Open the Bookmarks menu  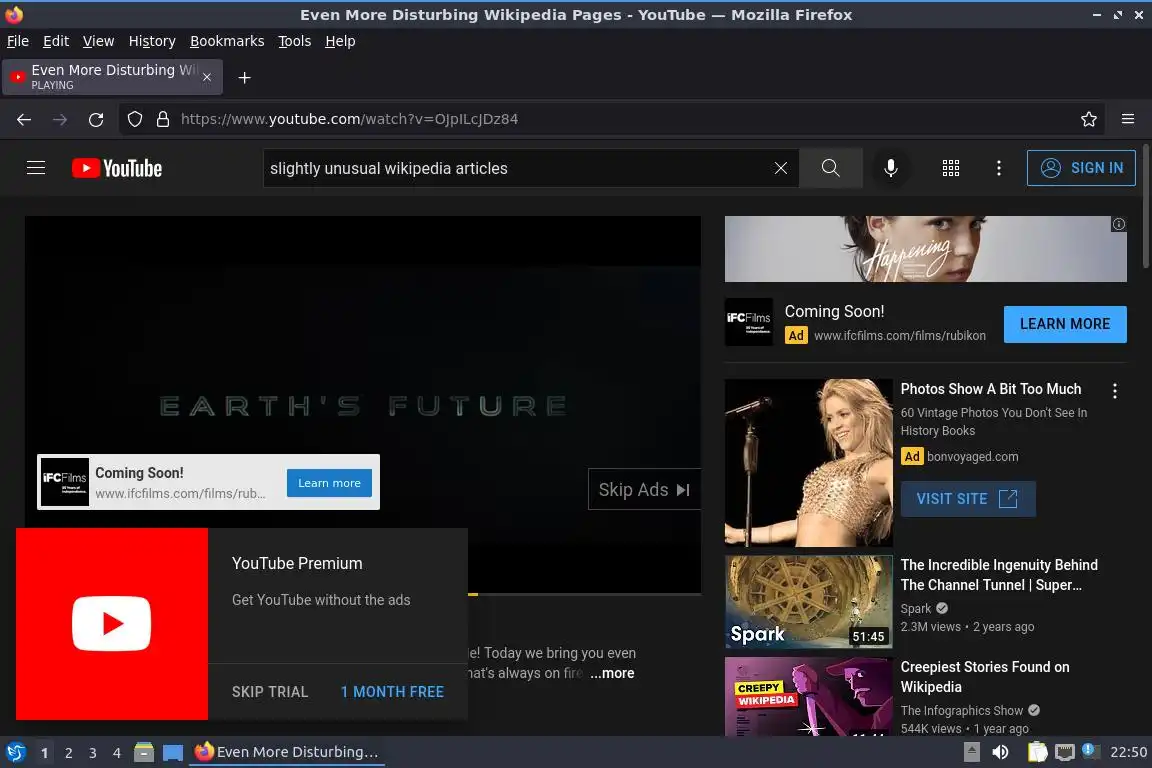click(x=227, y=41)
